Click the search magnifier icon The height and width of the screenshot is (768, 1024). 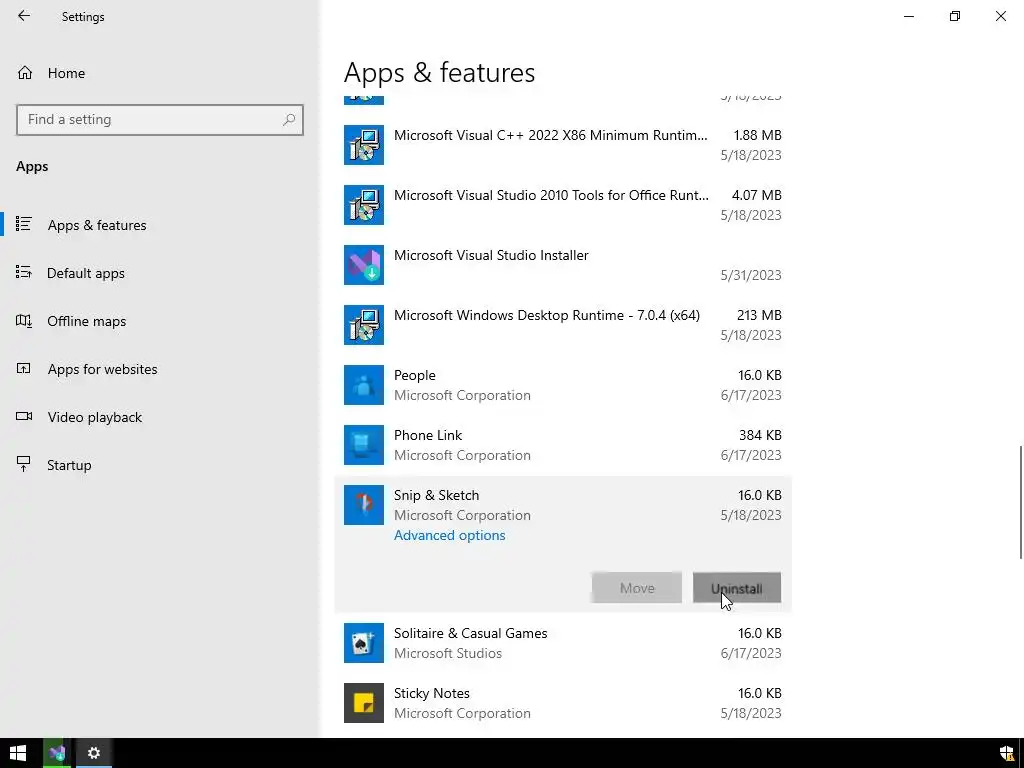point(289,120)
